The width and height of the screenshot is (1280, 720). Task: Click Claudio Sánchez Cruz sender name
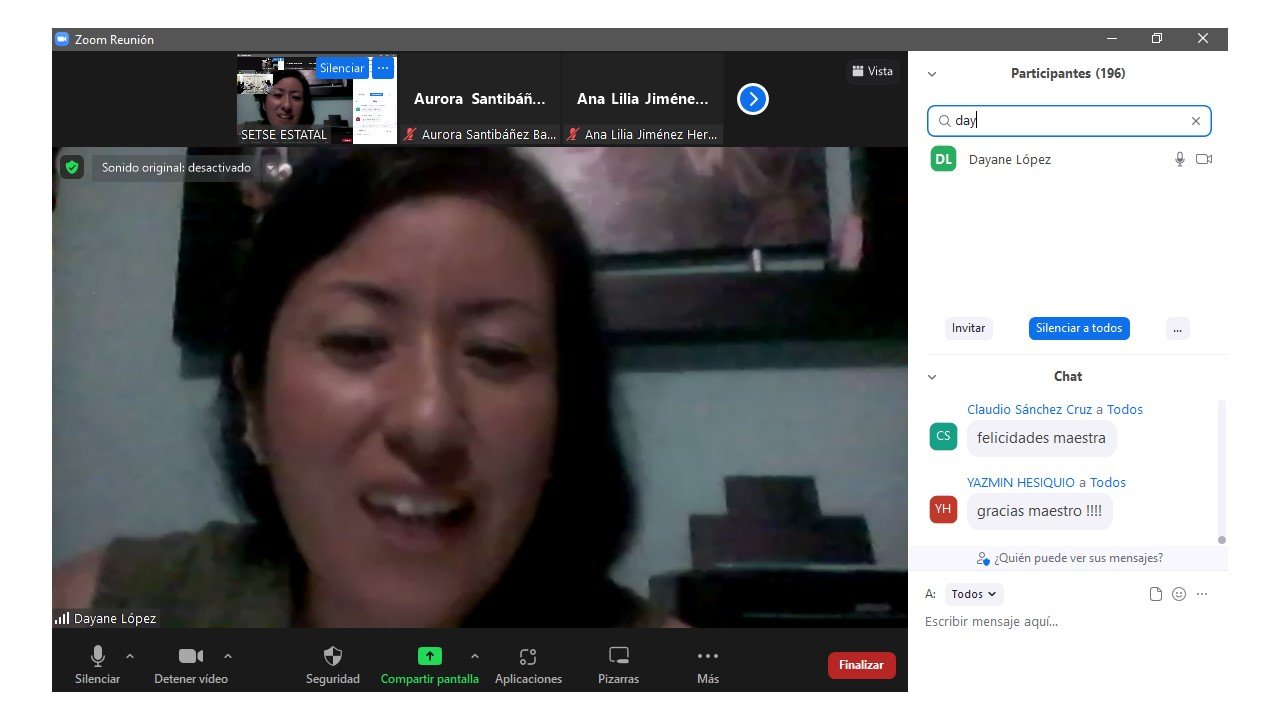click(1030, 409)
